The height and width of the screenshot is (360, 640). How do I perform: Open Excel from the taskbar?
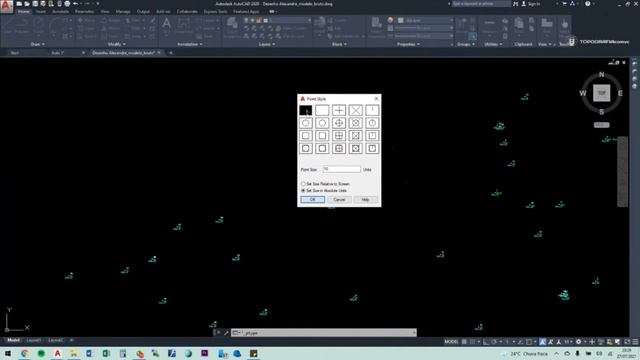point(106,353)
